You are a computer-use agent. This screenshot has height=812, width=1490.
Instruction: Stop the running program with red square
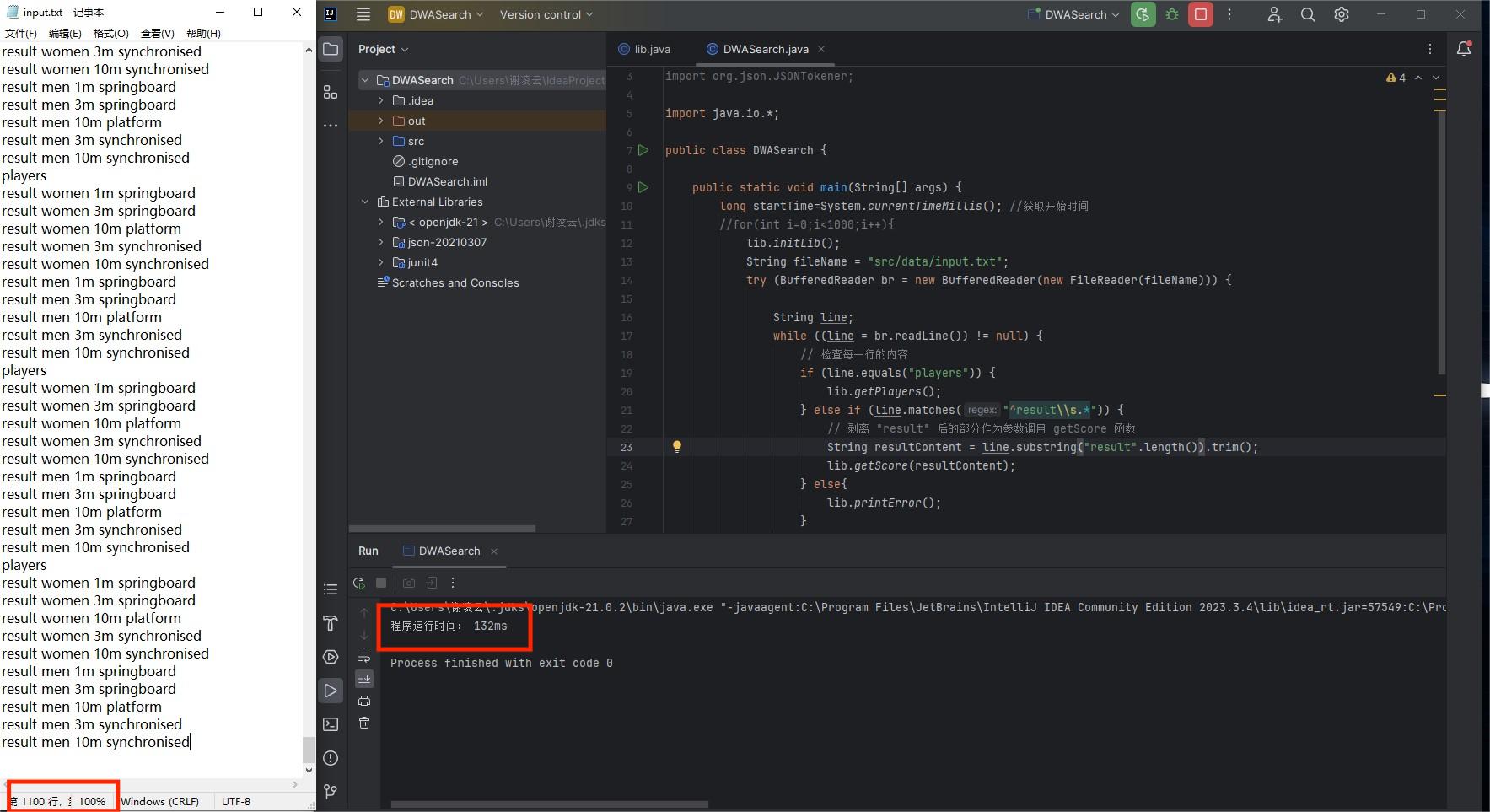click(x=1201, y=14)
